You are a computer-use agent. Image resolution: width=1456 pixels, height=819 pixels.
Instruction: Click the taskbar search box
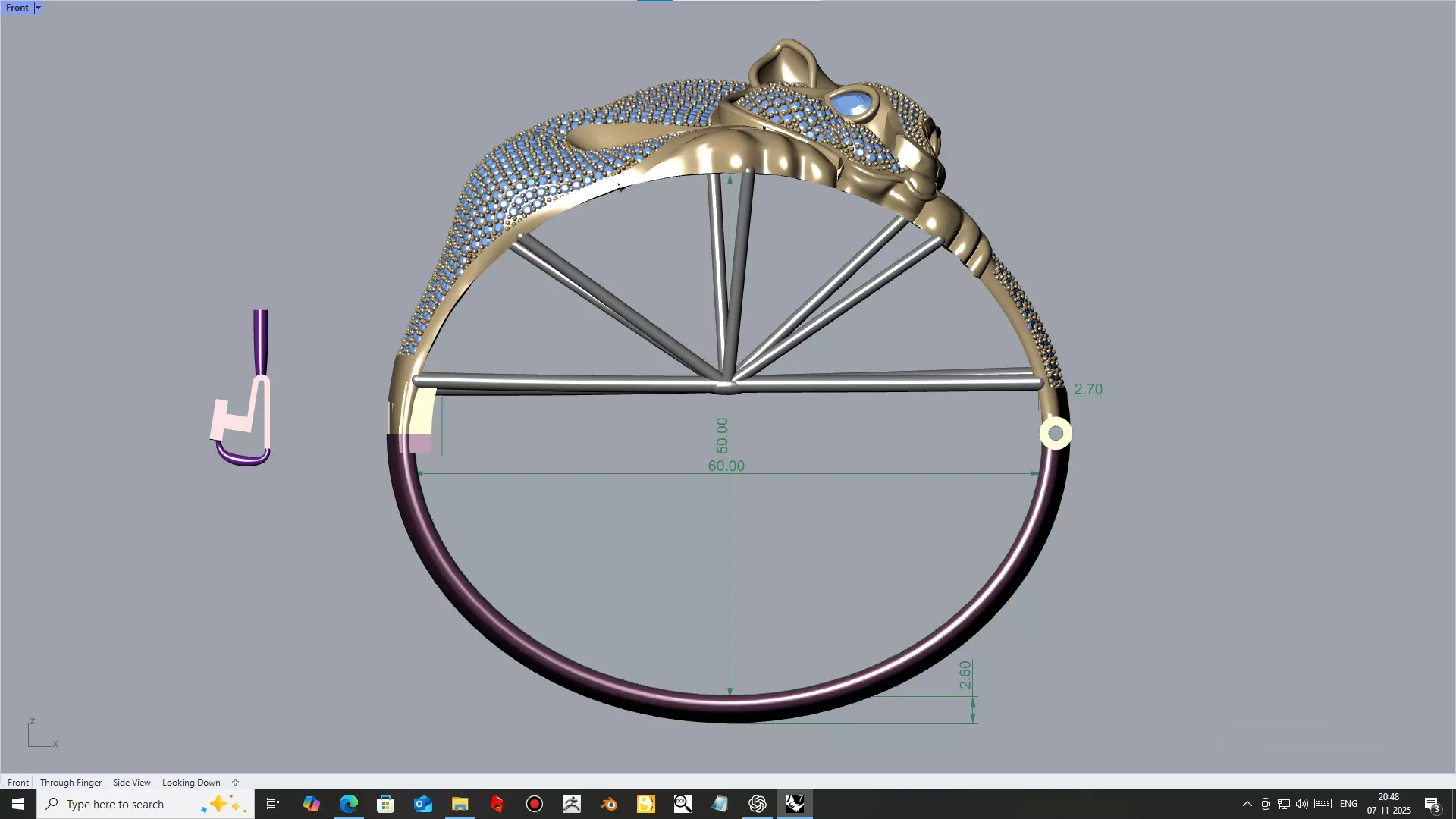(146, 804)
